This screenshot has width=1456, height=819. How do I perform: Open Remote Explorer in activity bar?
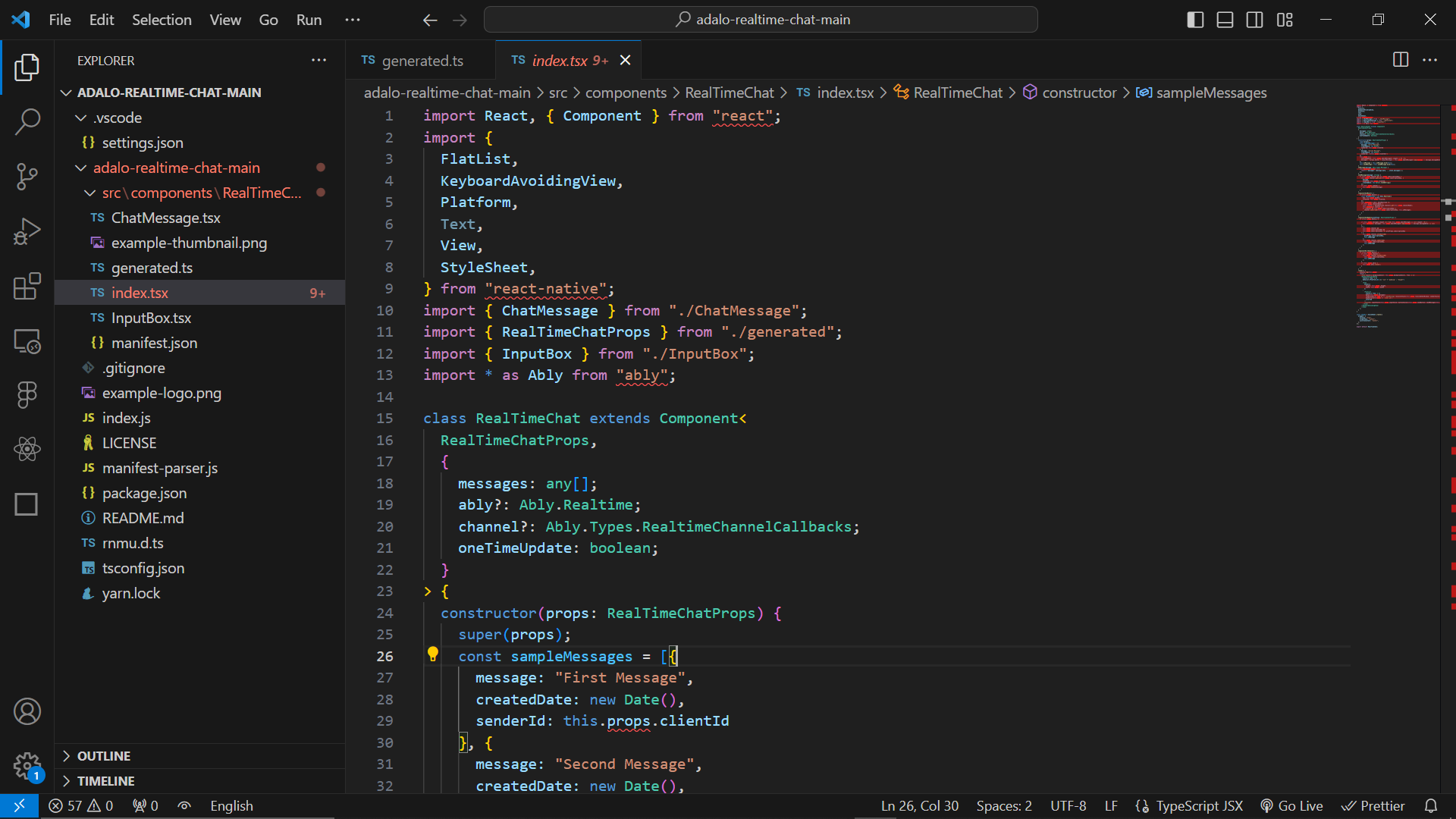(x=27, y=341)
